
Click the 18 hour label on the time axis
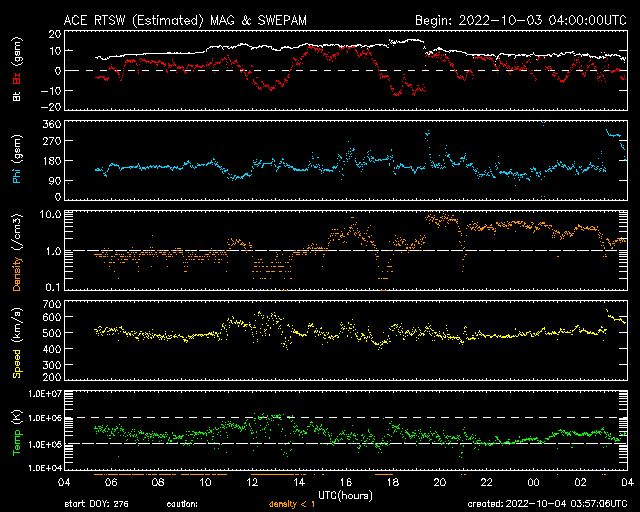393,482
